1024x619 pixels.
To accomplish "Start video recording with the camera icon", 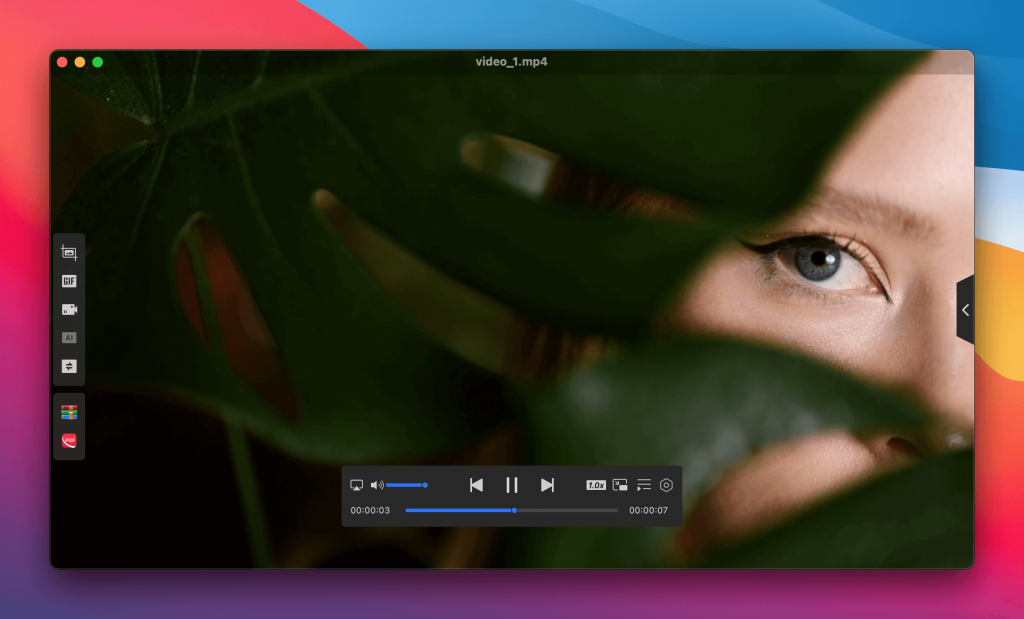I will coord(69,309).
